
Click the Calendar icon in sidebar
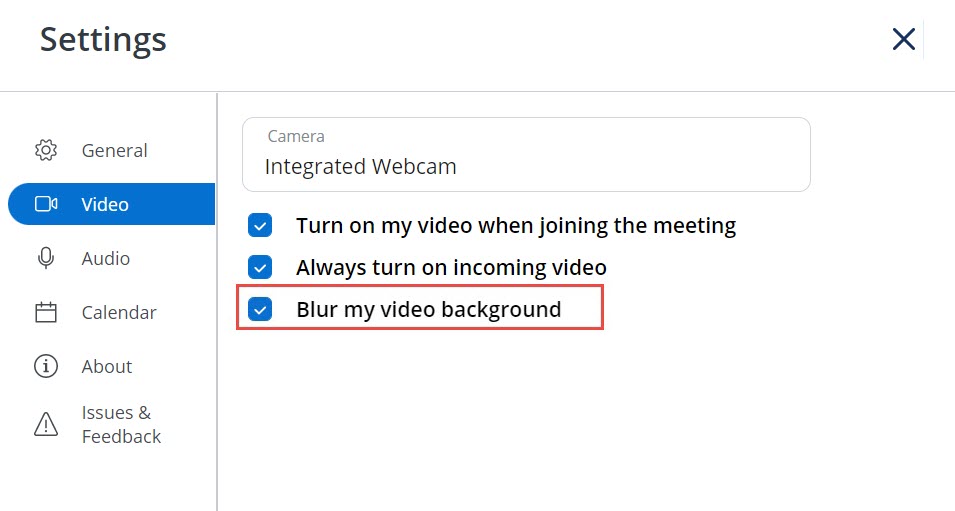(x=46, y=312)
